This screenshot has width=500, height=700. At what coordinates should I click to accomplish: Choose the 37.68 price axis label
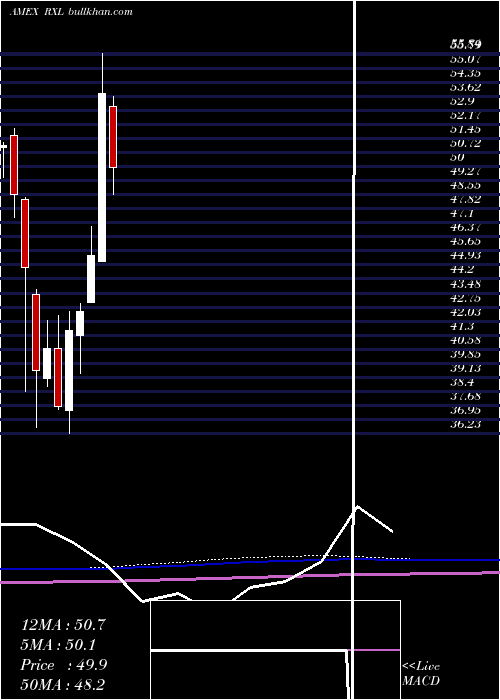[466, 396]
